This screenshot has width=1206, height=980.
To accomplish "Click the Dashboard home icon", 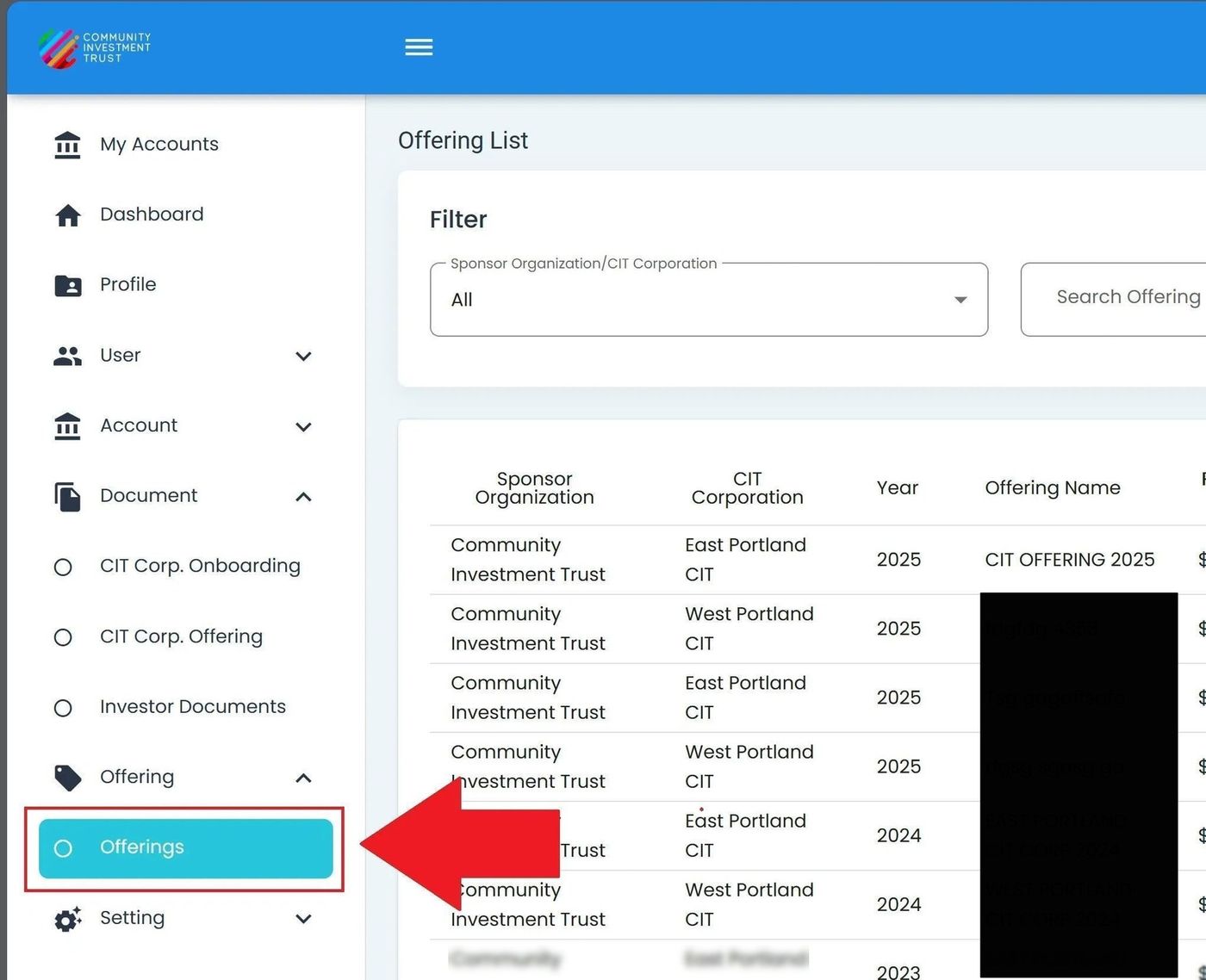I will click(67, 215).
